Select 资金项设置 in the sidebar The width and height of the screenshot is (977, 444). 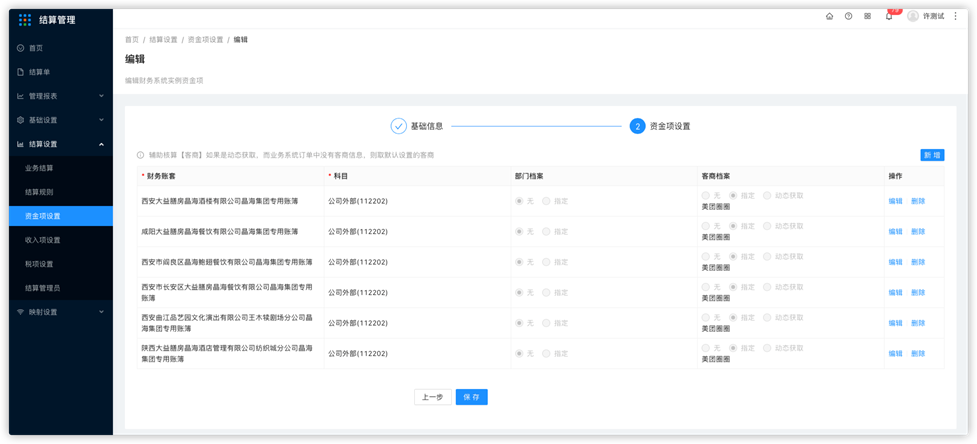[60, 216]
